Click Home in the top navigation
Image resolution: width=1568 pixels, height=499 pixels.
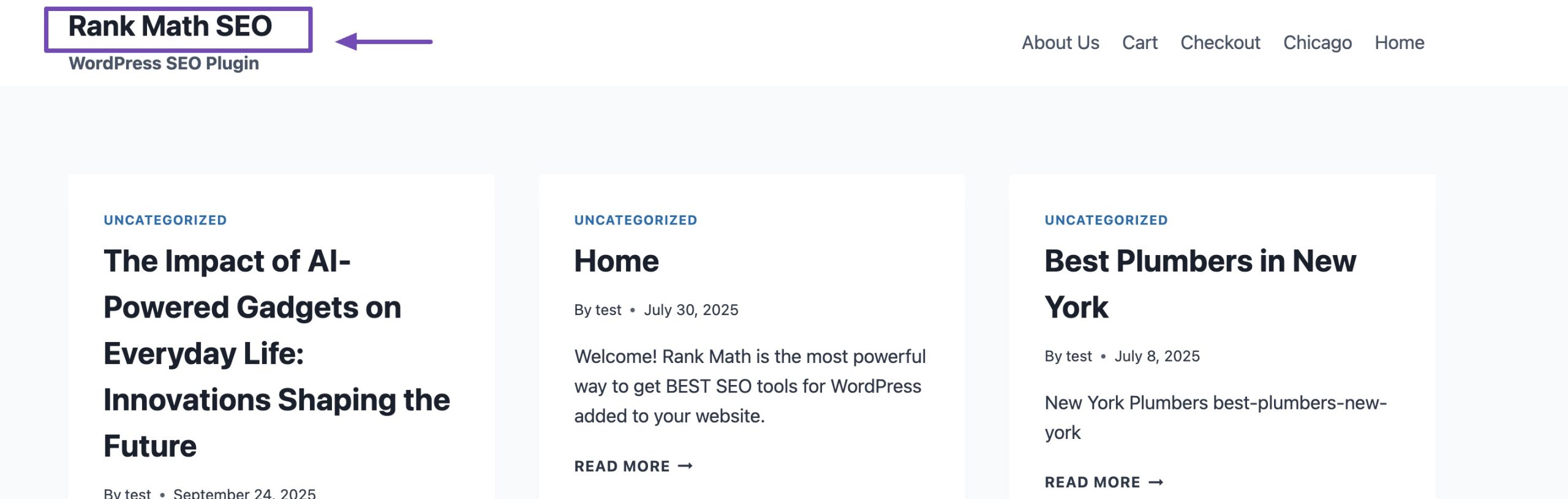(1399, 42)
